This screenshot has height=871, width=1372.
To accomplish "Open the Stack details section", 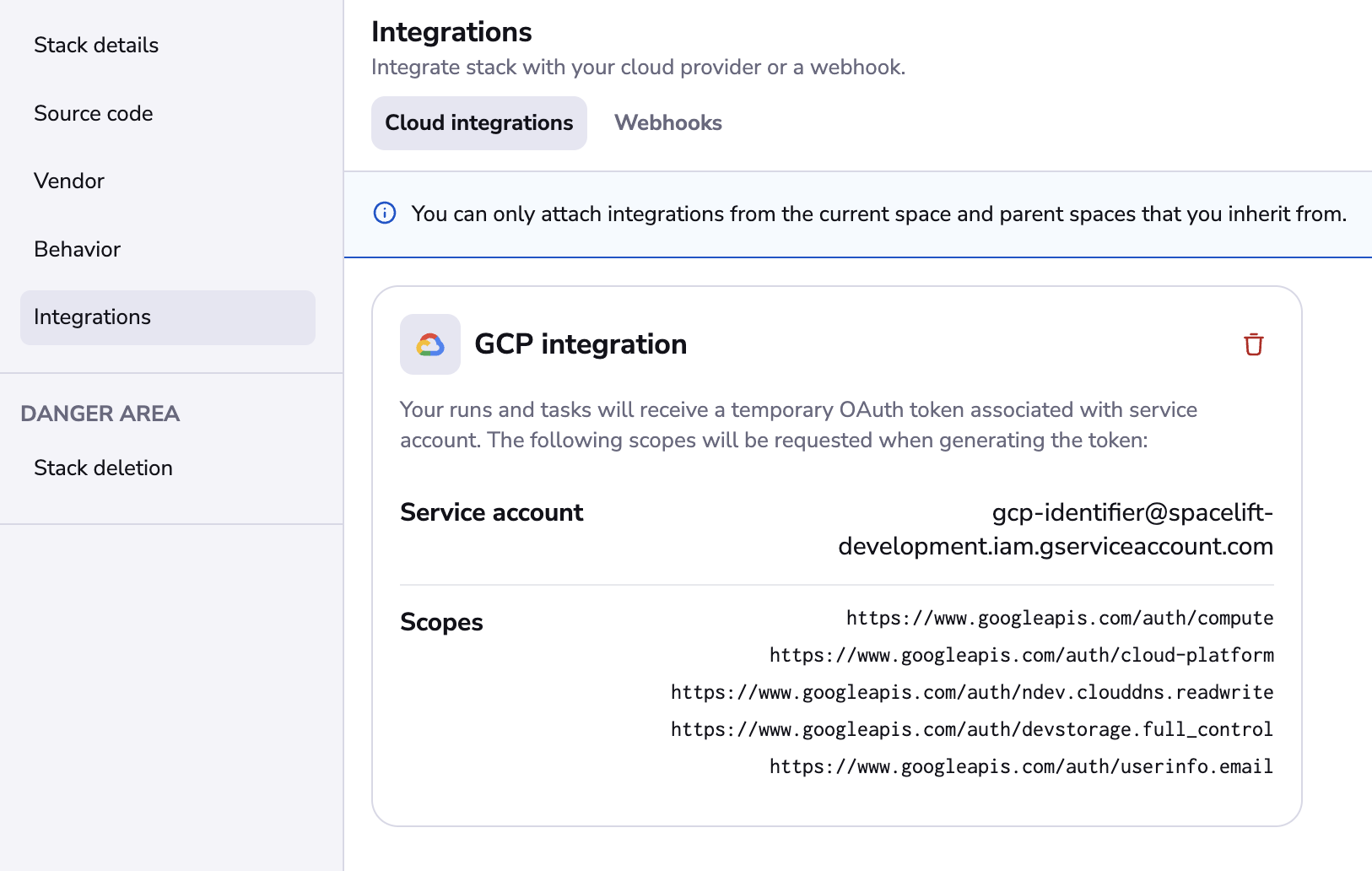I will [96, 45].
